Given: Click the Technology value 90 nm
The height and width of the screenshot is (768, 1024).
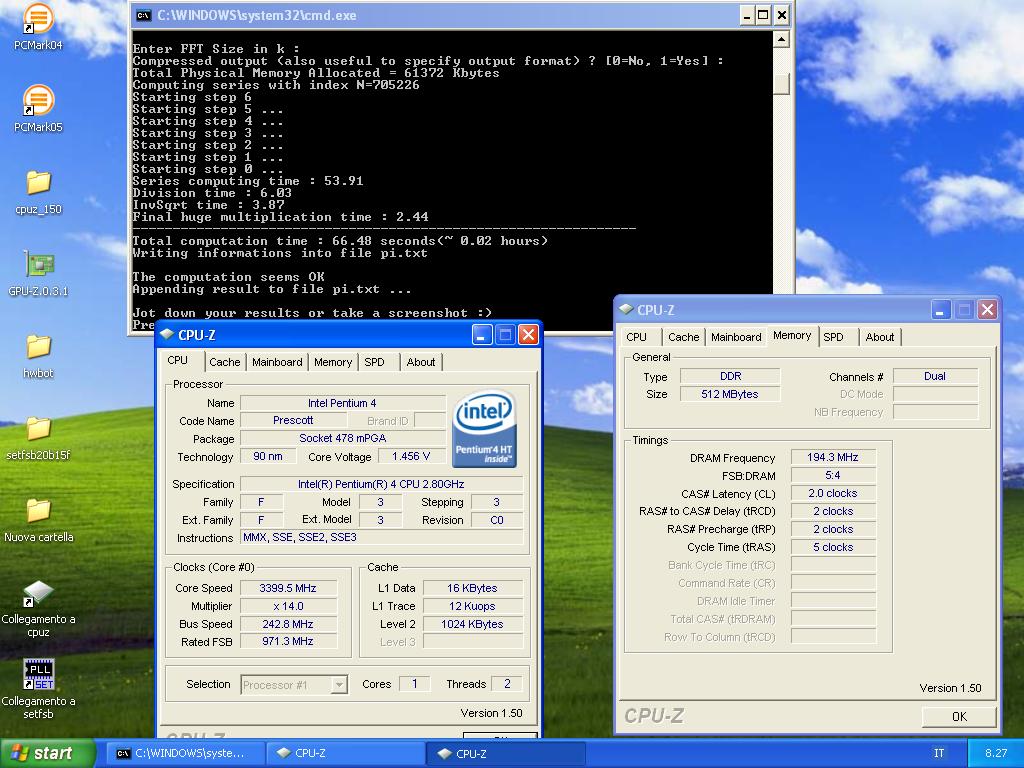Looking at the screenshot, I should pos(268,456).
